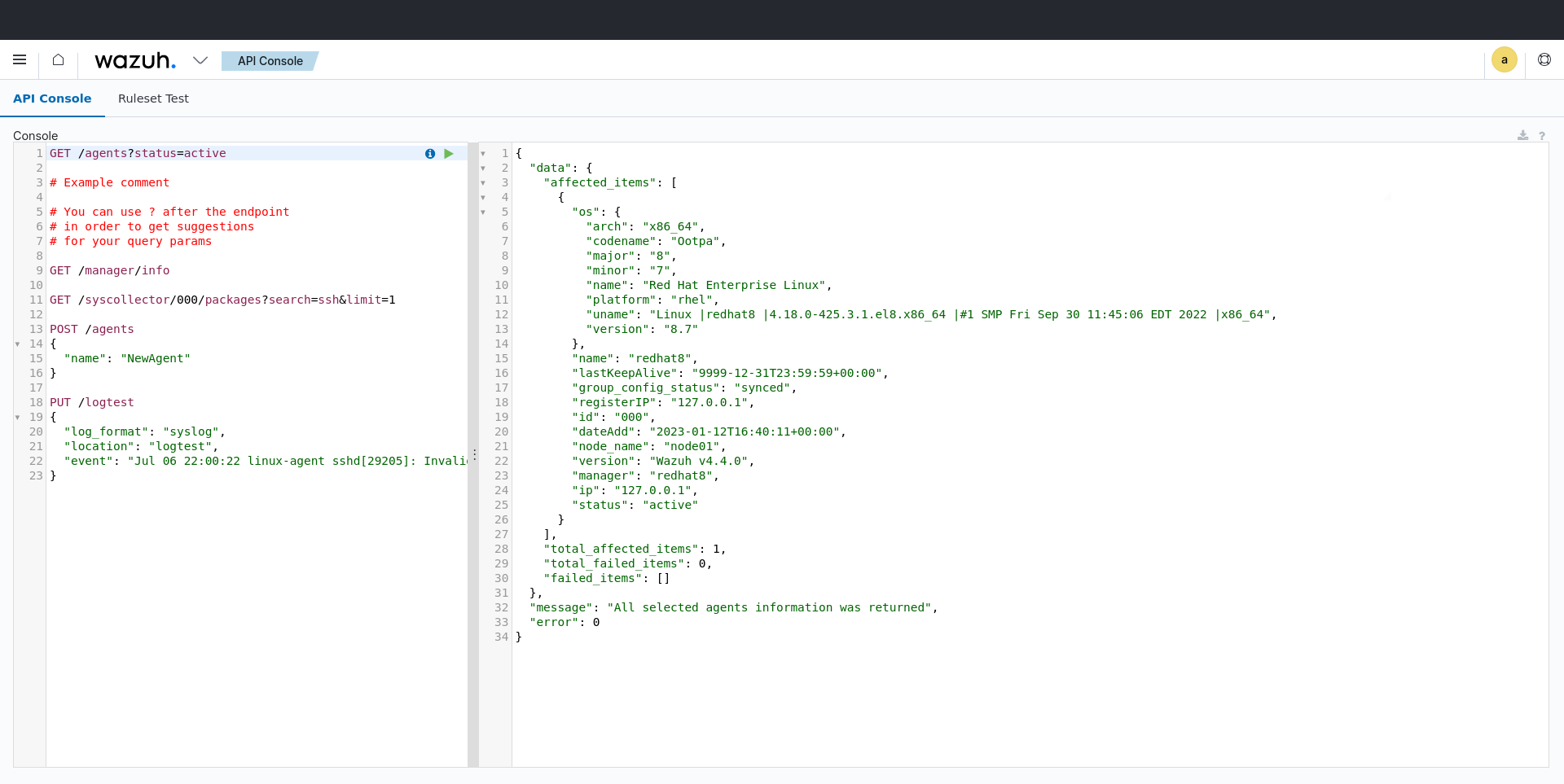
Task: Collapse the JSON data object on output line 2
Action: click(482, 168)
